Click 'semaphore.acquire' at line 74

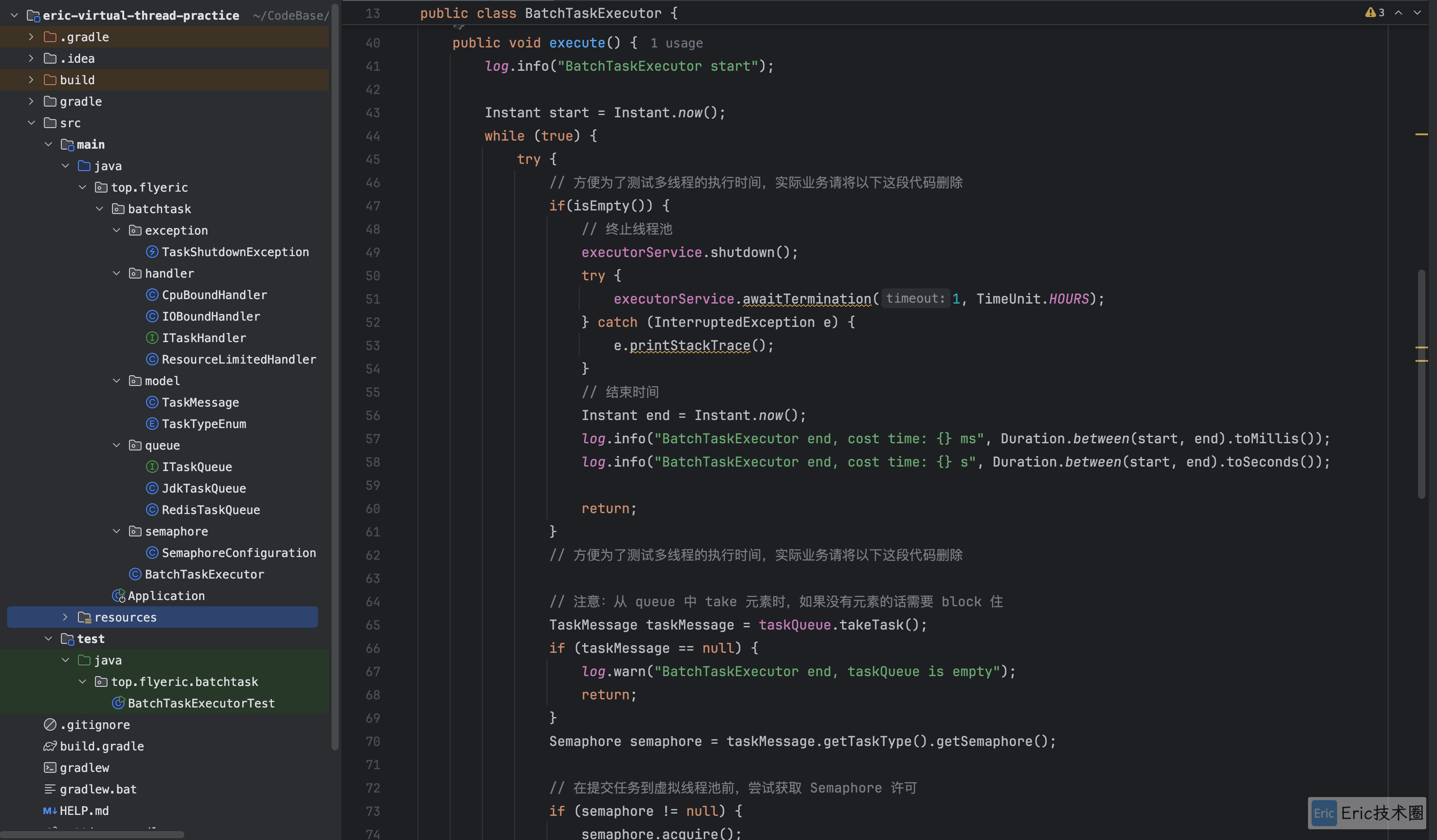click(650, 834)
